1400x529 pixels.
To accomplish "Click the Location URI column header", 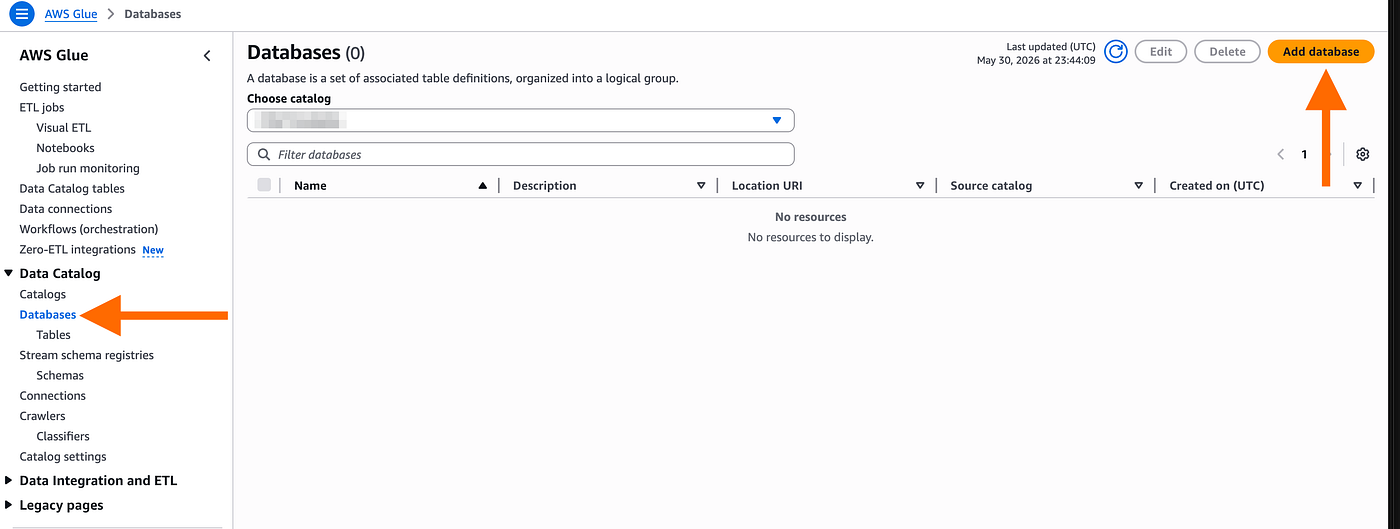I will [767, 186].
